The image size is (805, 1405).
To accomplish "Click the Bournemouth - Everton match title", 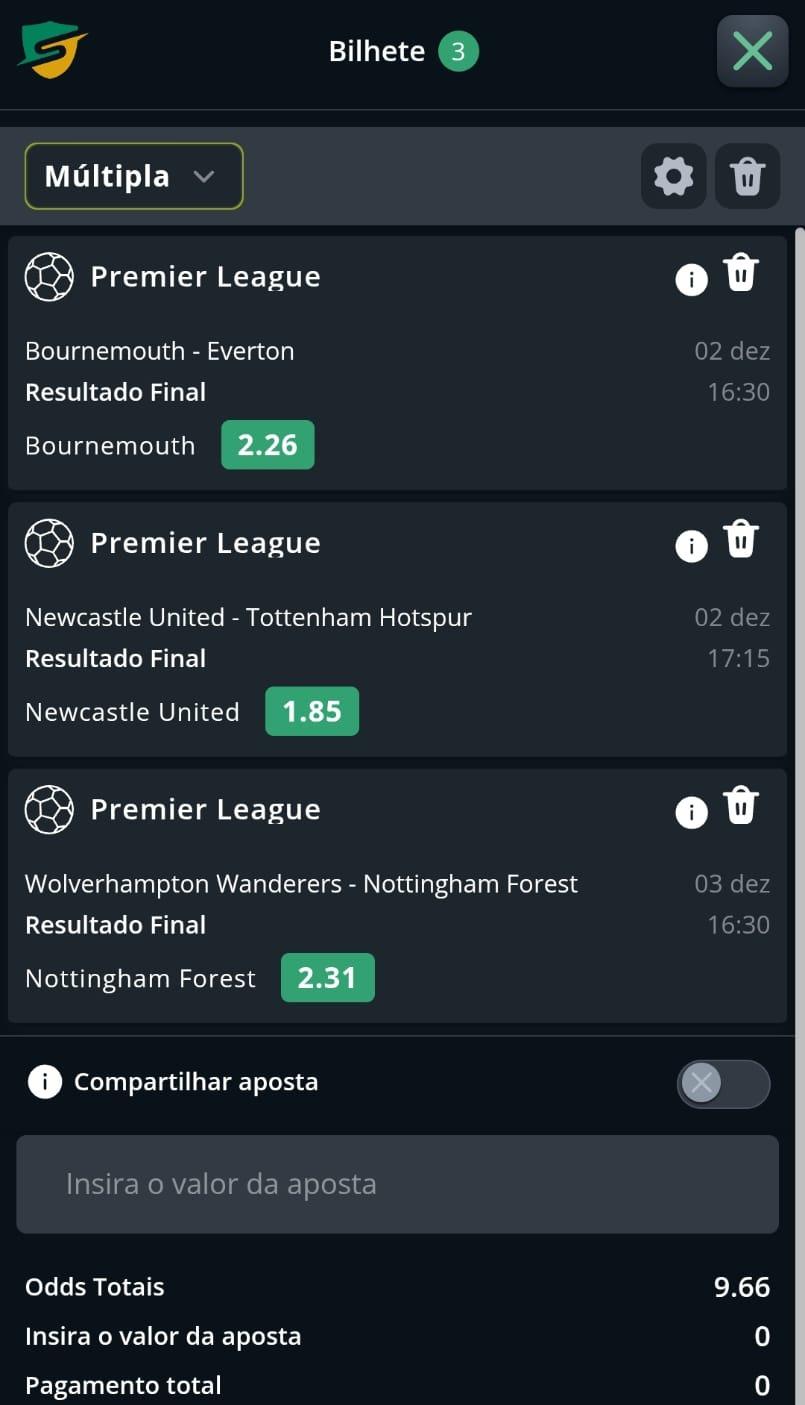I will (x=160, y=351).
